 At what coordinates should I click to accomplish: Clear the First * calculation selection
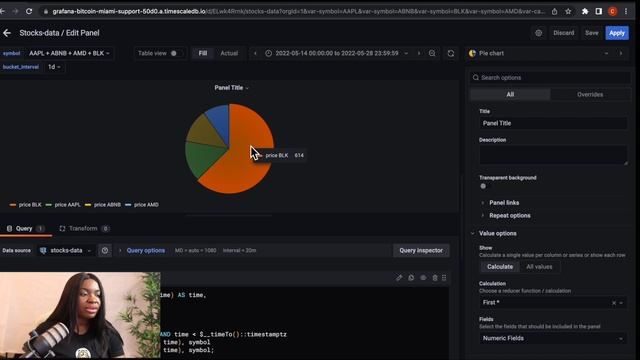pos(614,303)
